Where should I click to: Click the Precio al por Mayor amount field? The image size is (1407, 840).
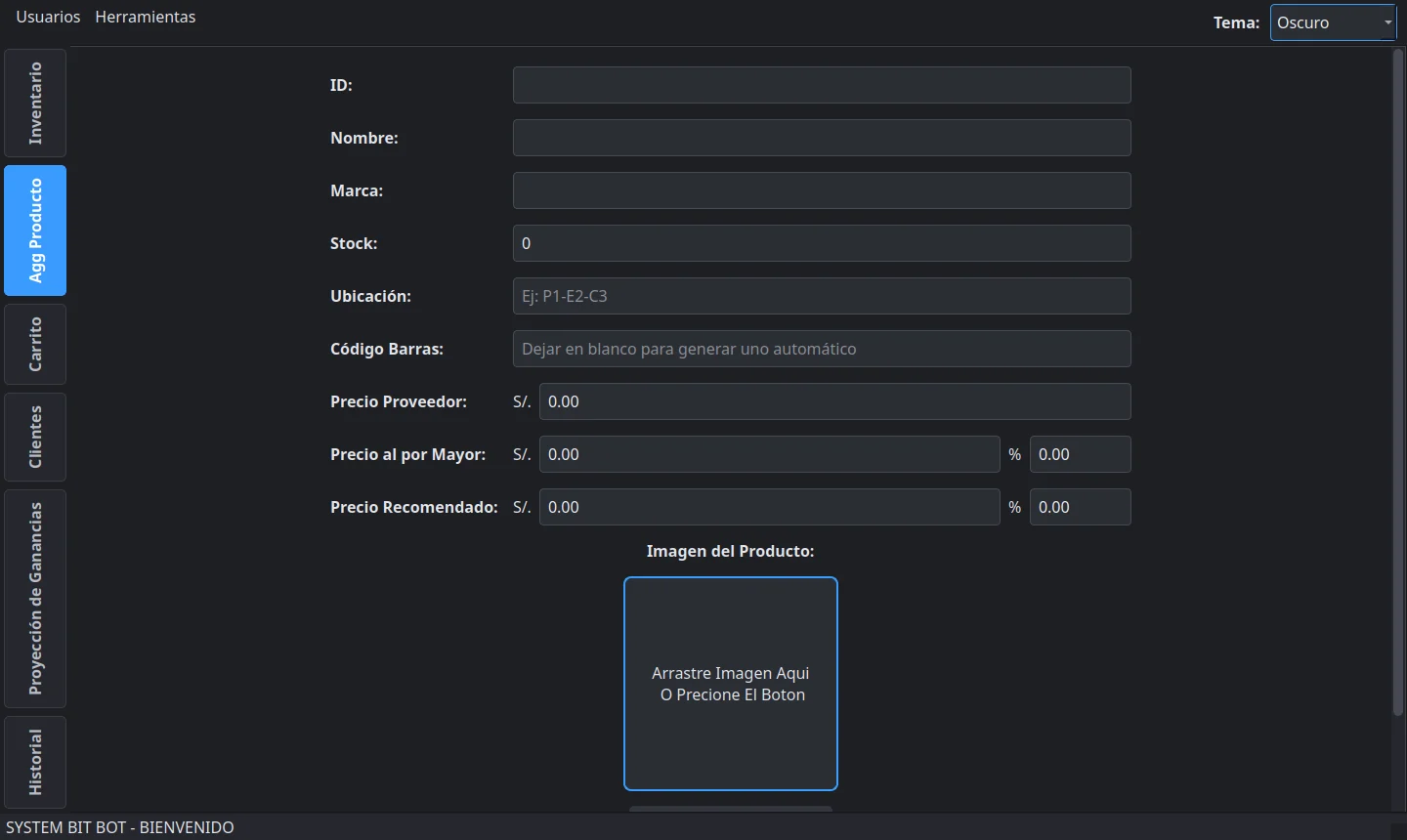[x=770, y=454]
